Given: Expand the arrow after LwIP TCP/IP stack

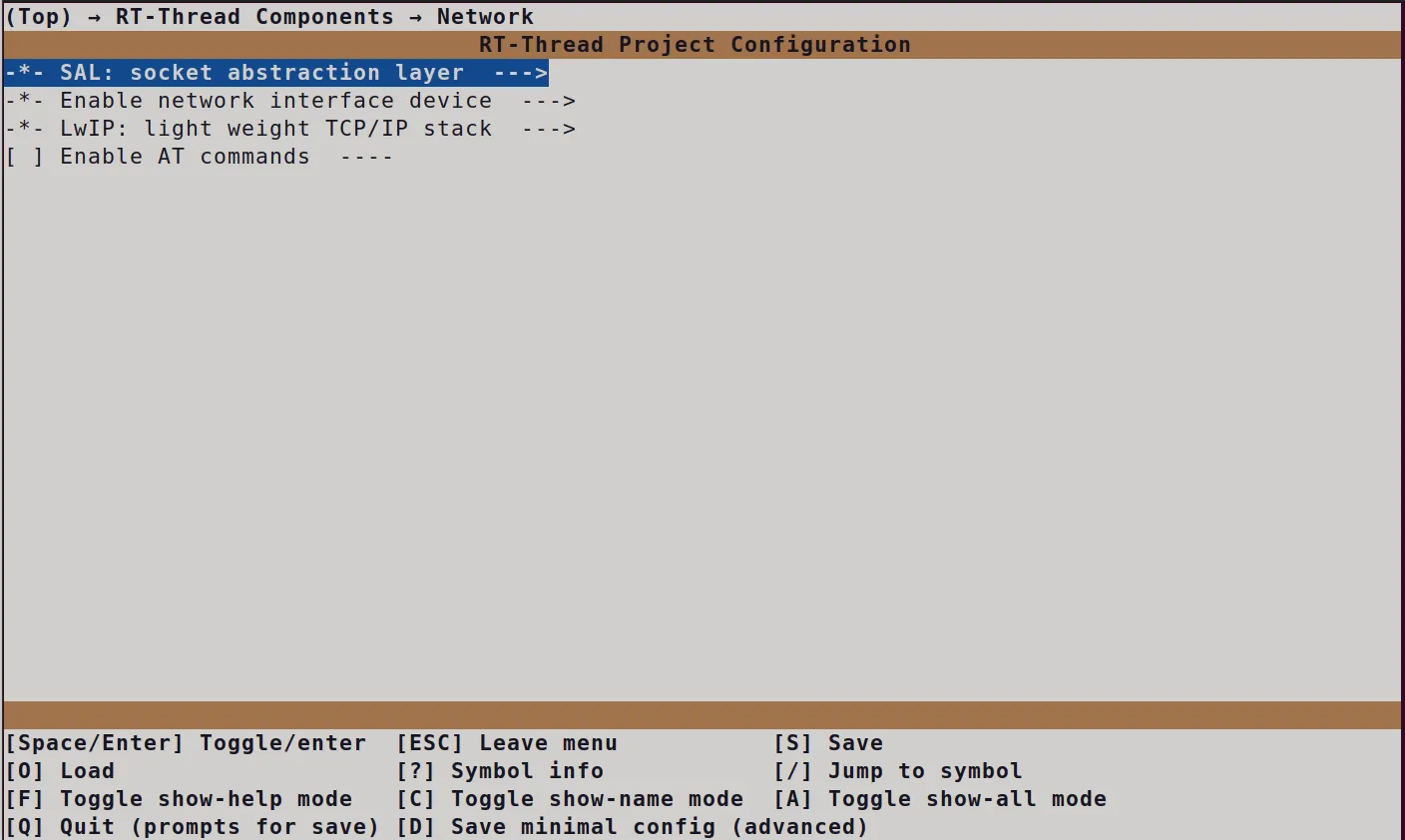Looking at the screenshot, I should click(549, 129).
